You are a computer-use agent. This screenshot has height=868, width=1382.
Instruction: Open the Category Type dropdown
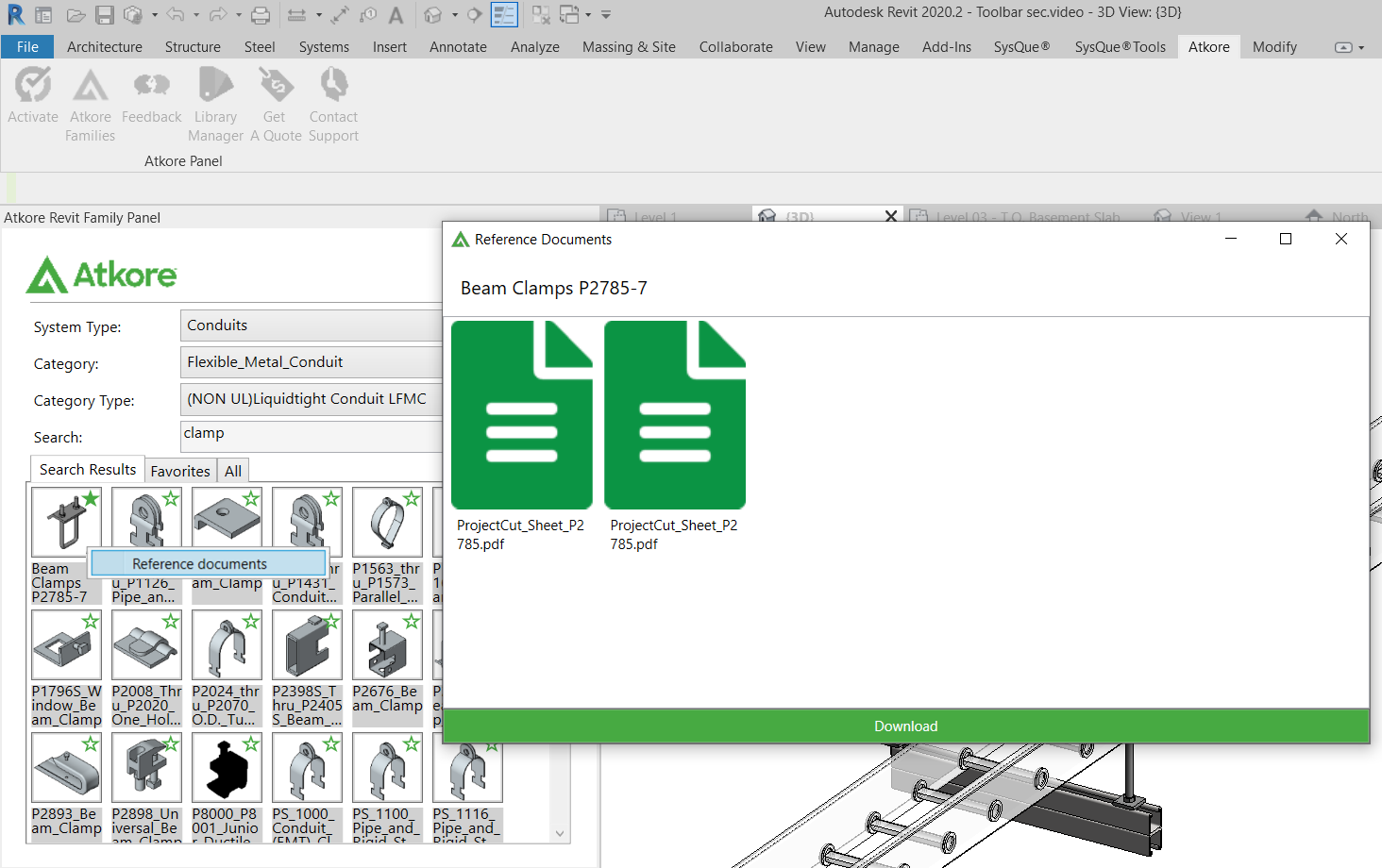(312, 399)
